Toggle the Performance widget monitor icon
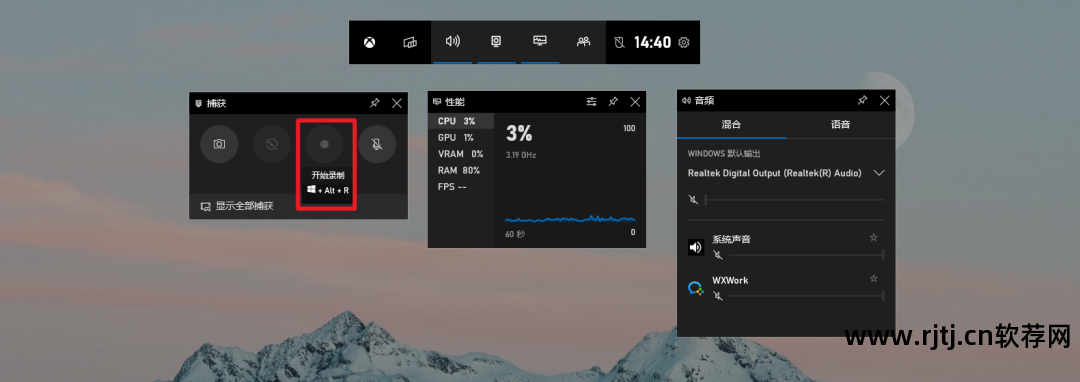This screenshot has width=1080, height=382. click(x=540, y=41)
